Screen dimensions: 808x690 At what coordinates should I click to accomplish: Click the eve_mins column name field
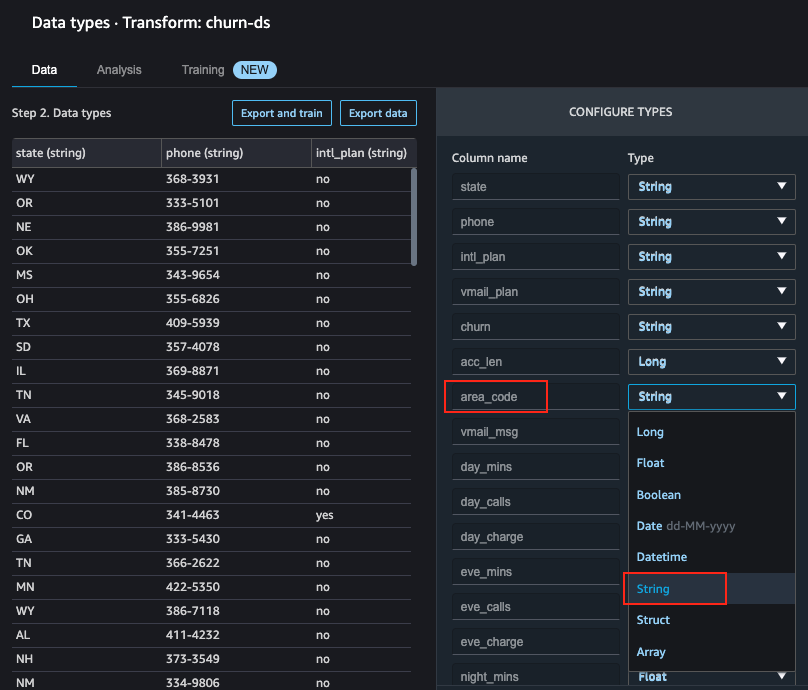(535, 572)
